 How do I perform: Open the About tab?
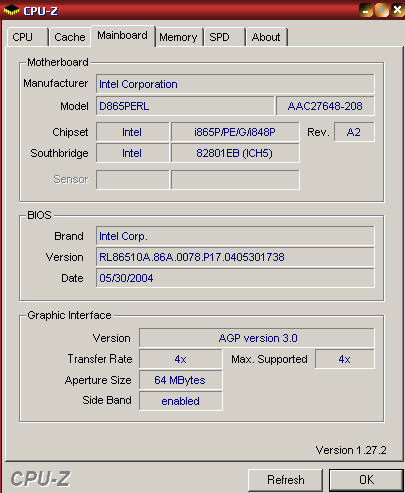coord(266,37)
